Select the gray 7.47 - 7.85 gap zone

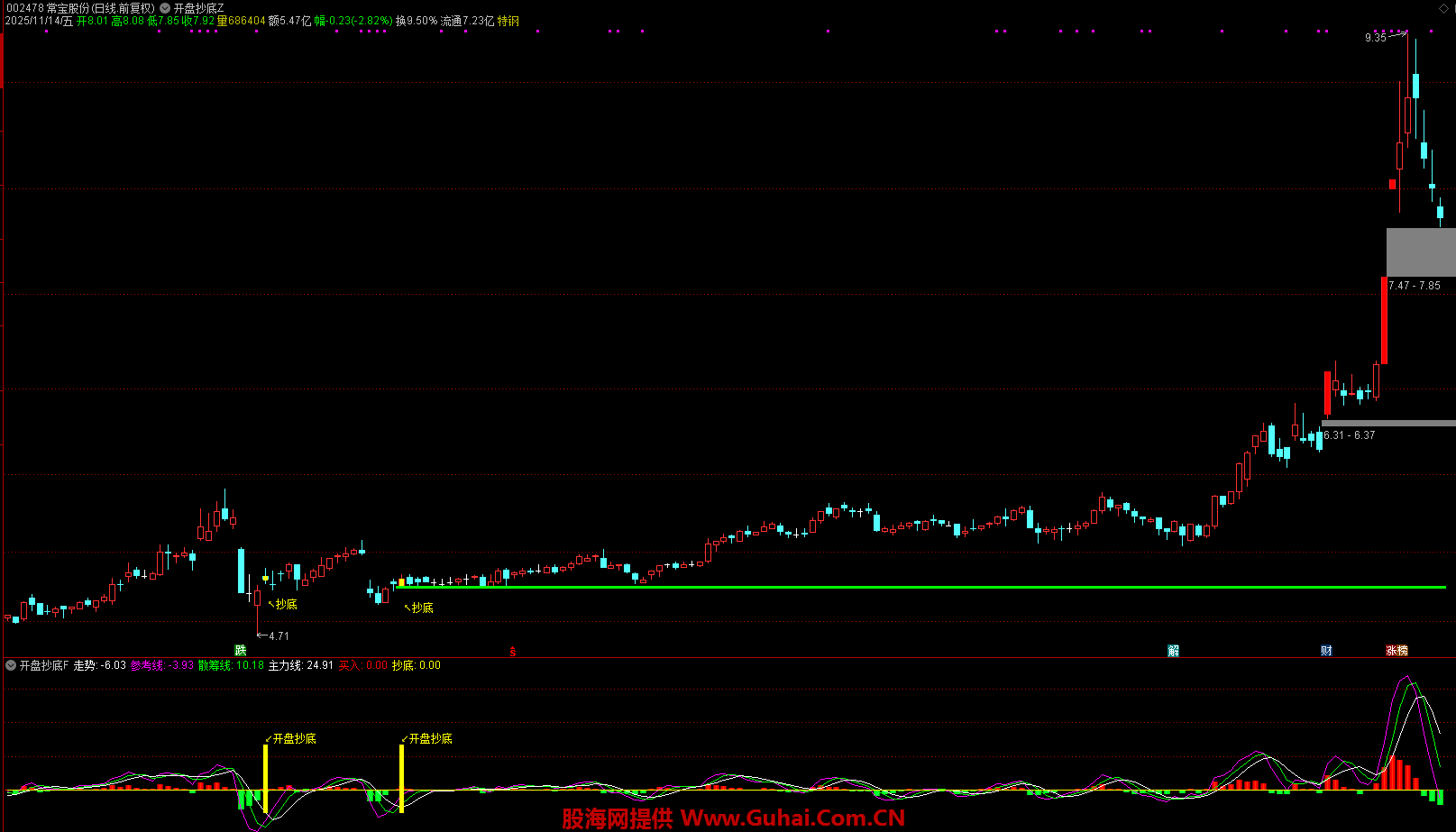click(1420, 251)
